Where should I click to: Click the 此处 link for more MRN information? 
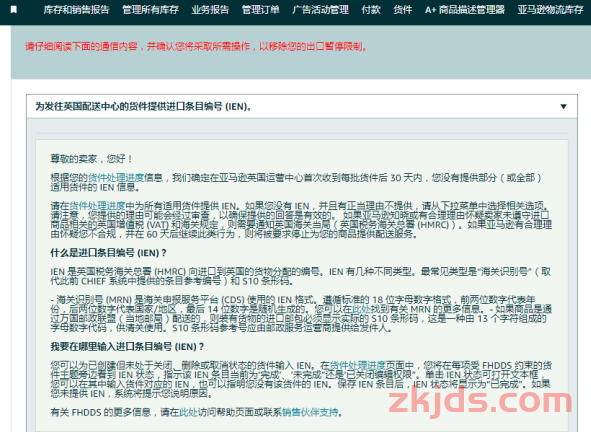[x=361, y=309]
